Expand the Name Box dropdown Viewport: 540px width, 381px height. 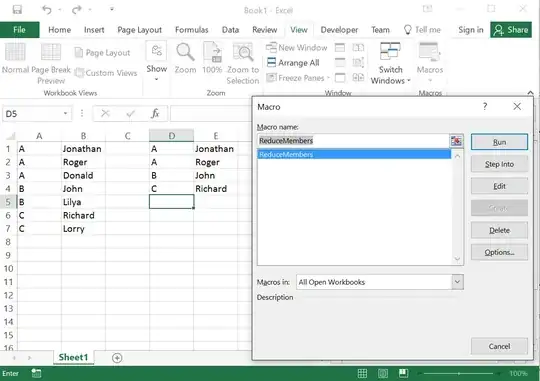65,114
